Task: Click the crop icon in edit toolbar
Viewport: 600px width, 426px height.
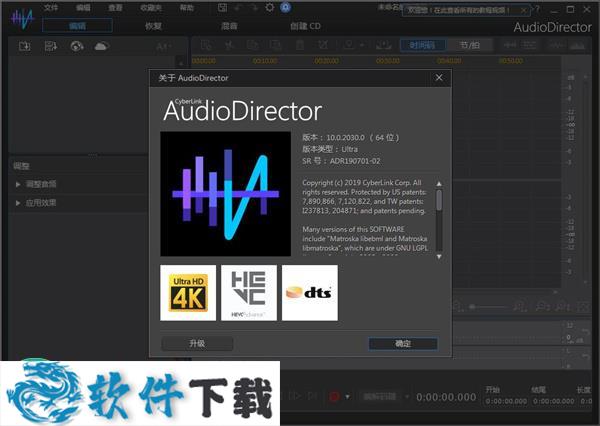Action: tap(323, 45)
